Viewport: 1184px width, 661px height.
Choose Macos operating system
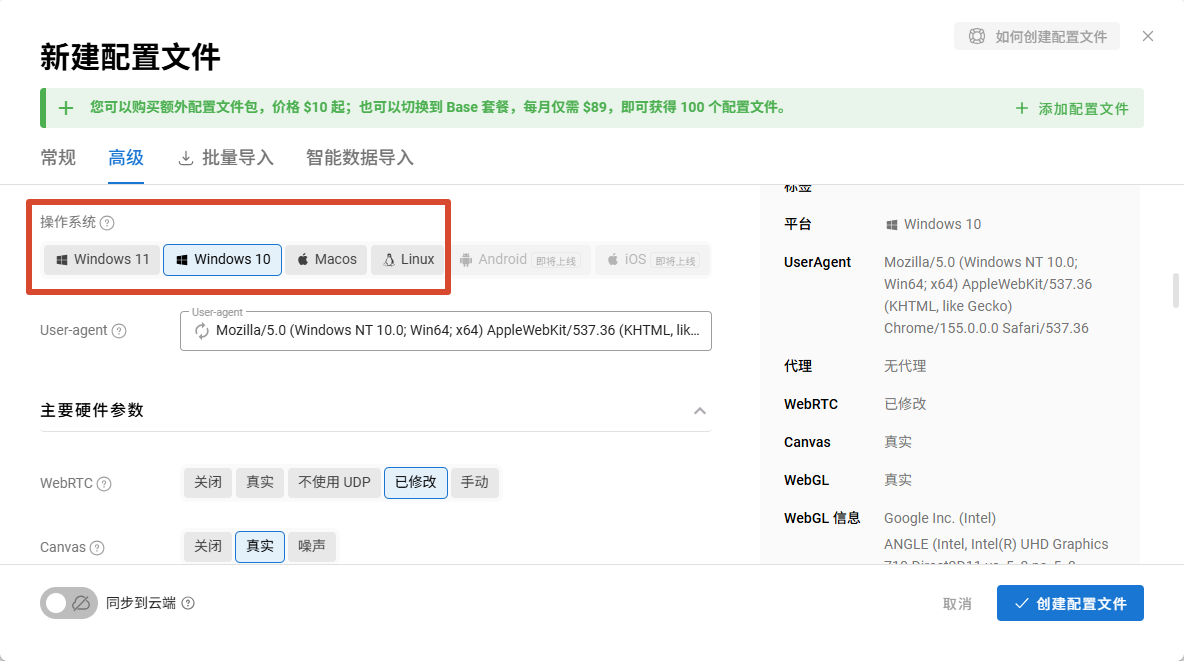click(x=326, y=260)
